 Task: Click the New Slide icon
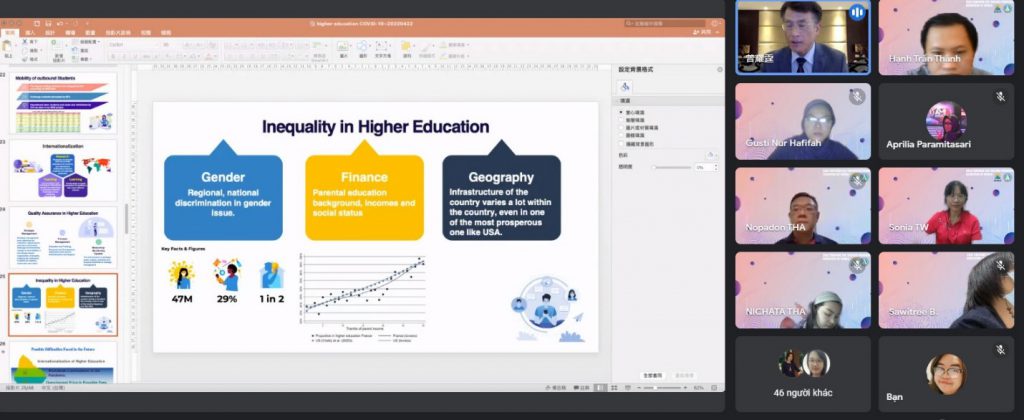click(x=58, y=44)
